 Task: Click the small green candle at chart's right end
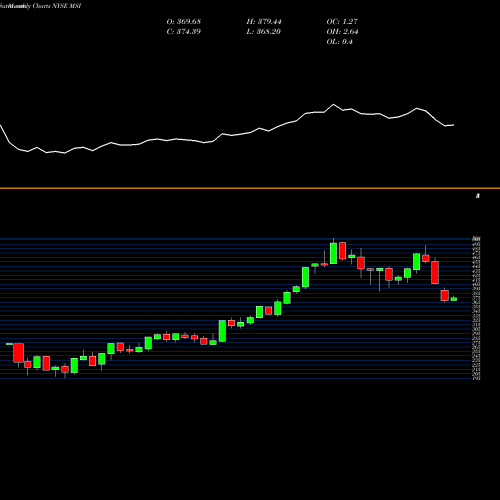coord(454,299)
